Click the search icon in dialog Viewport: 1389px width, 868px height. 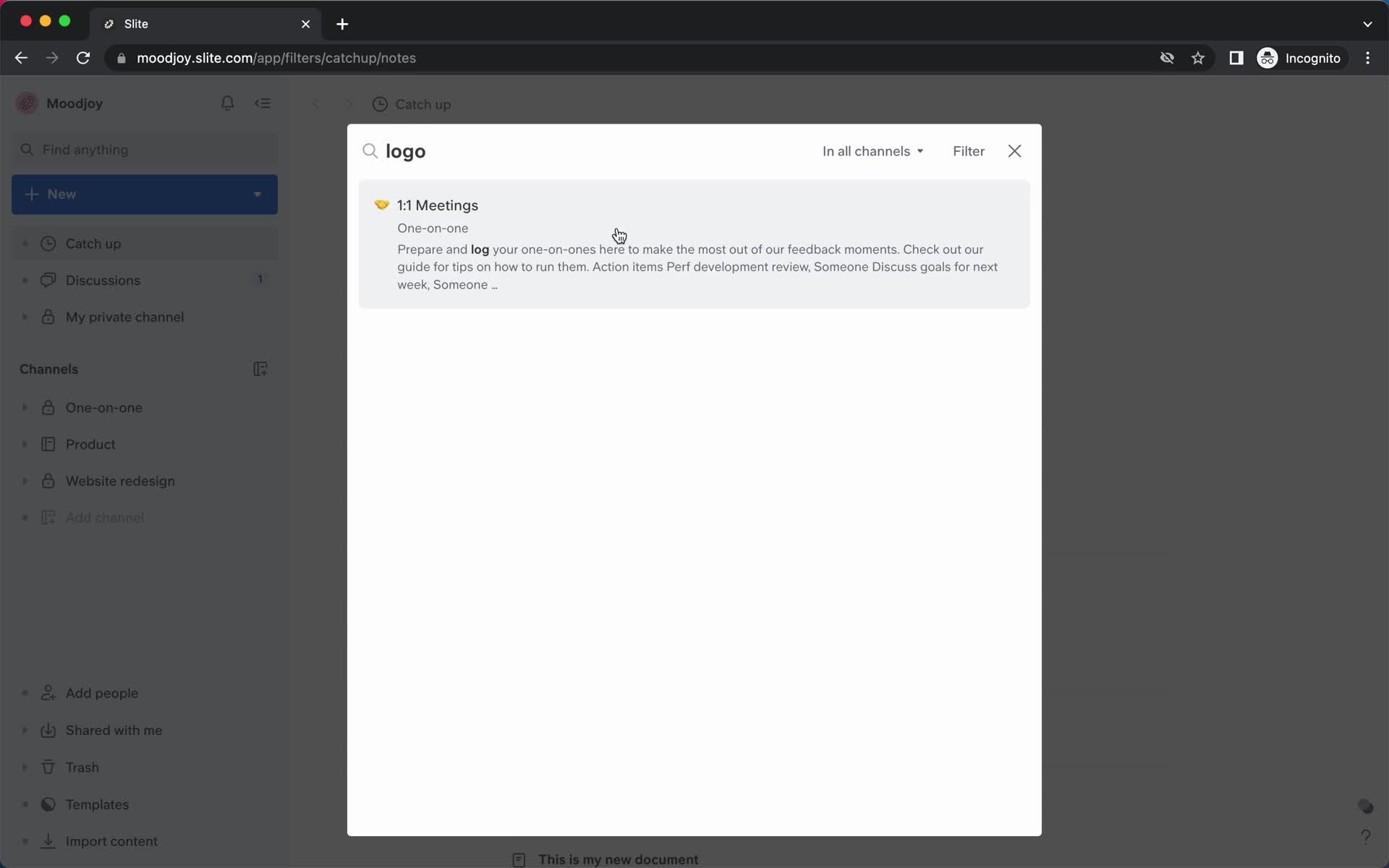(x=370, y=151)
